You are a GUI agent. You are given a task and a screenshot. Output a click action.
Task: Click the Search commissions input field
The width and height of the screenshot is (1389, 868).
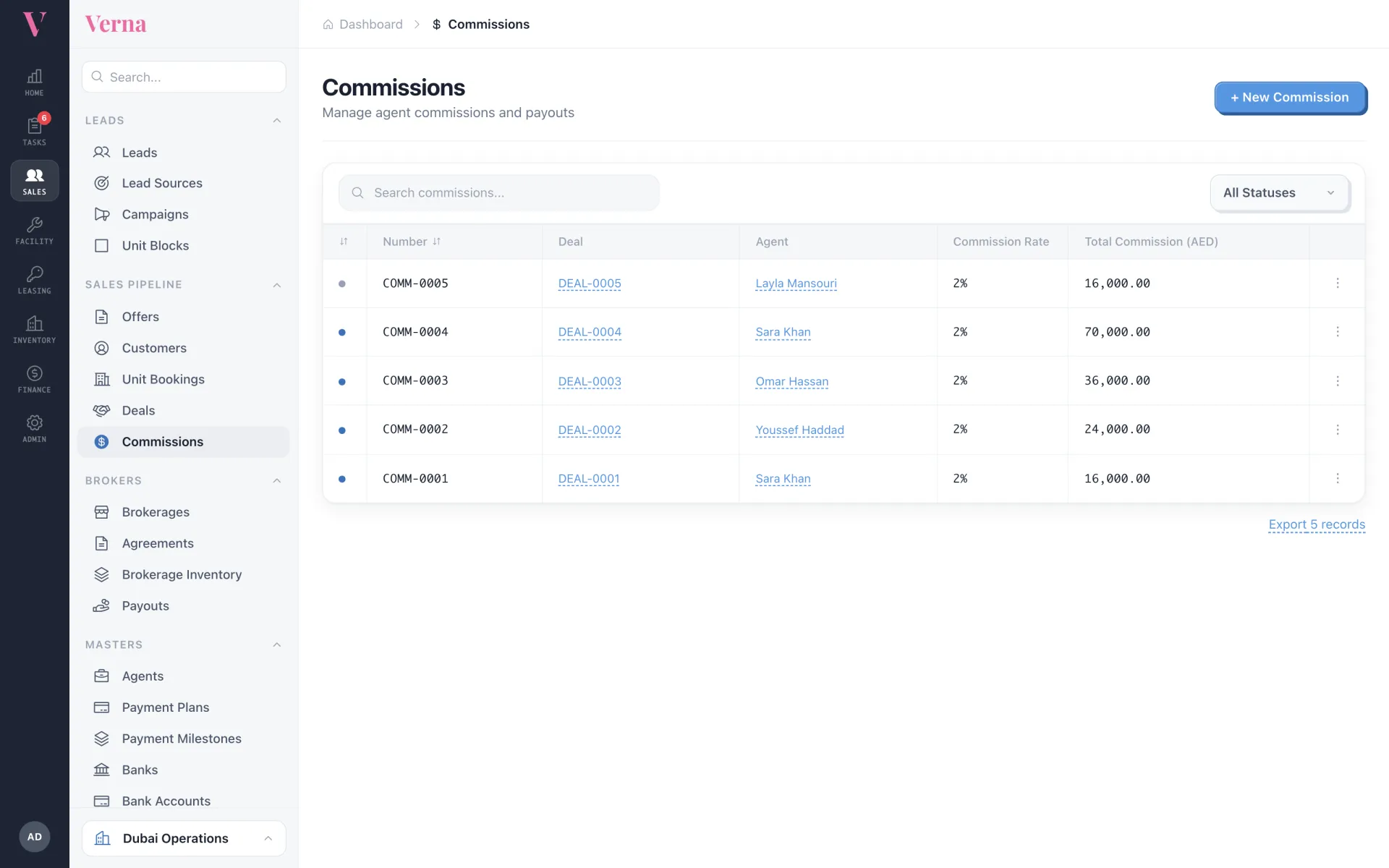(x=499, y=193)
